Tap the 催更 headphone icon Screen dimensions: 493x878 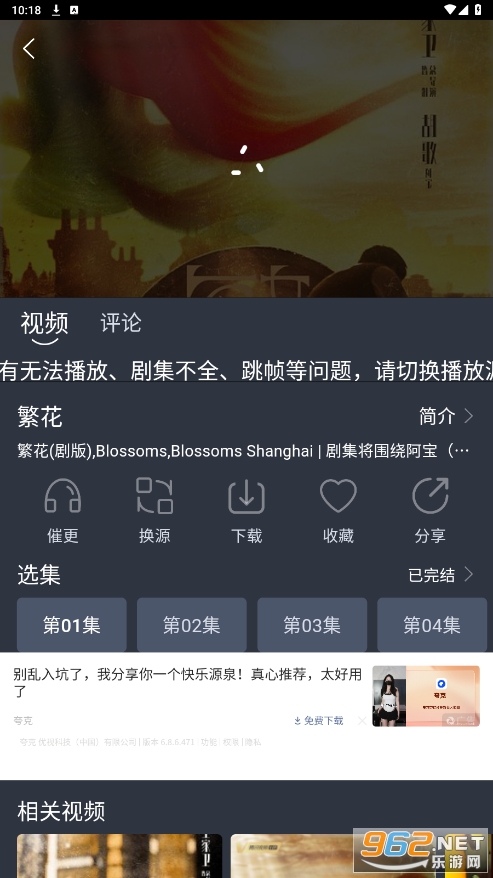tap(62, 496)
